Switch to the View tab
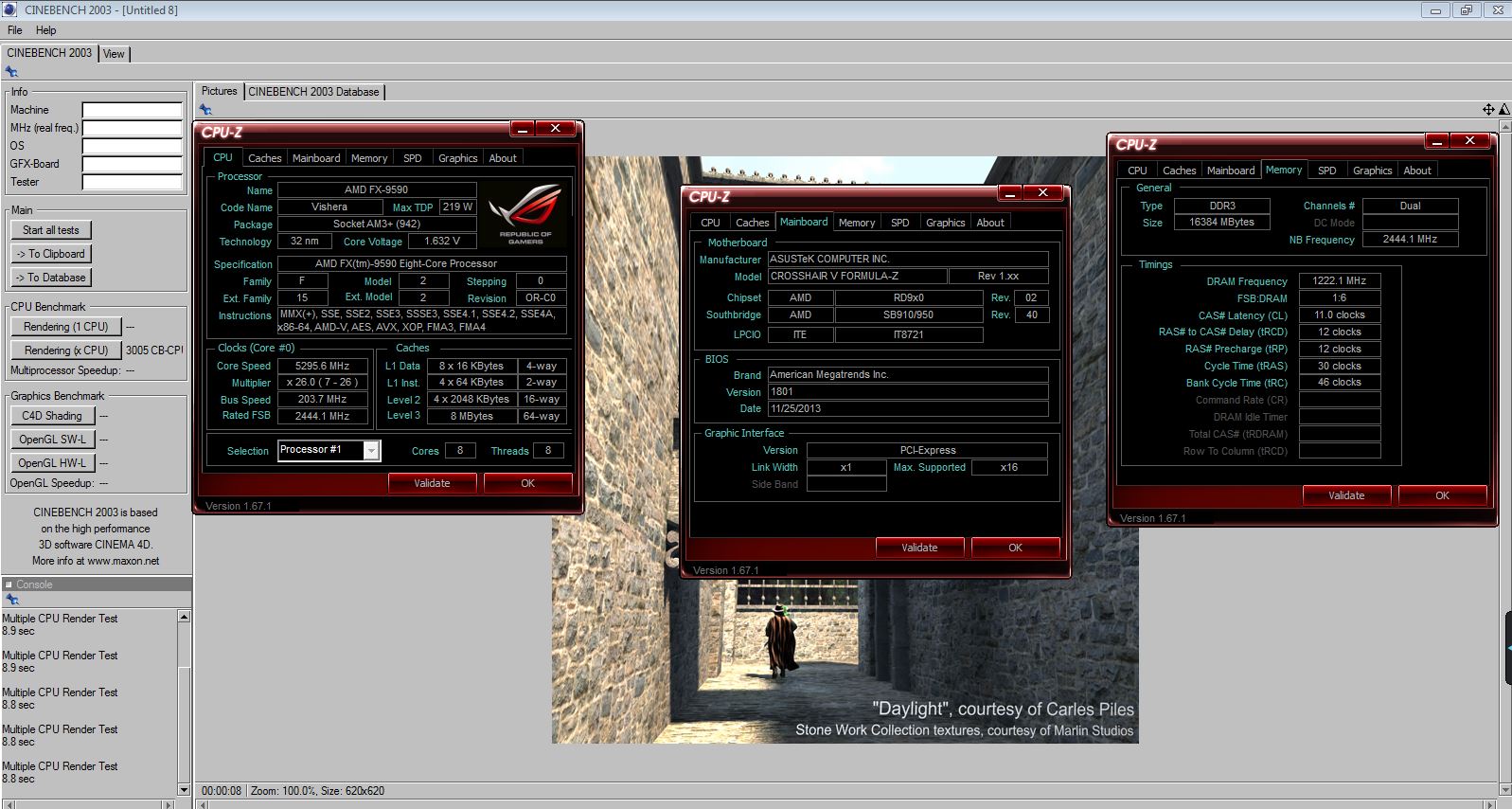This screenshot has height=809, width=1512. (114, 54)
